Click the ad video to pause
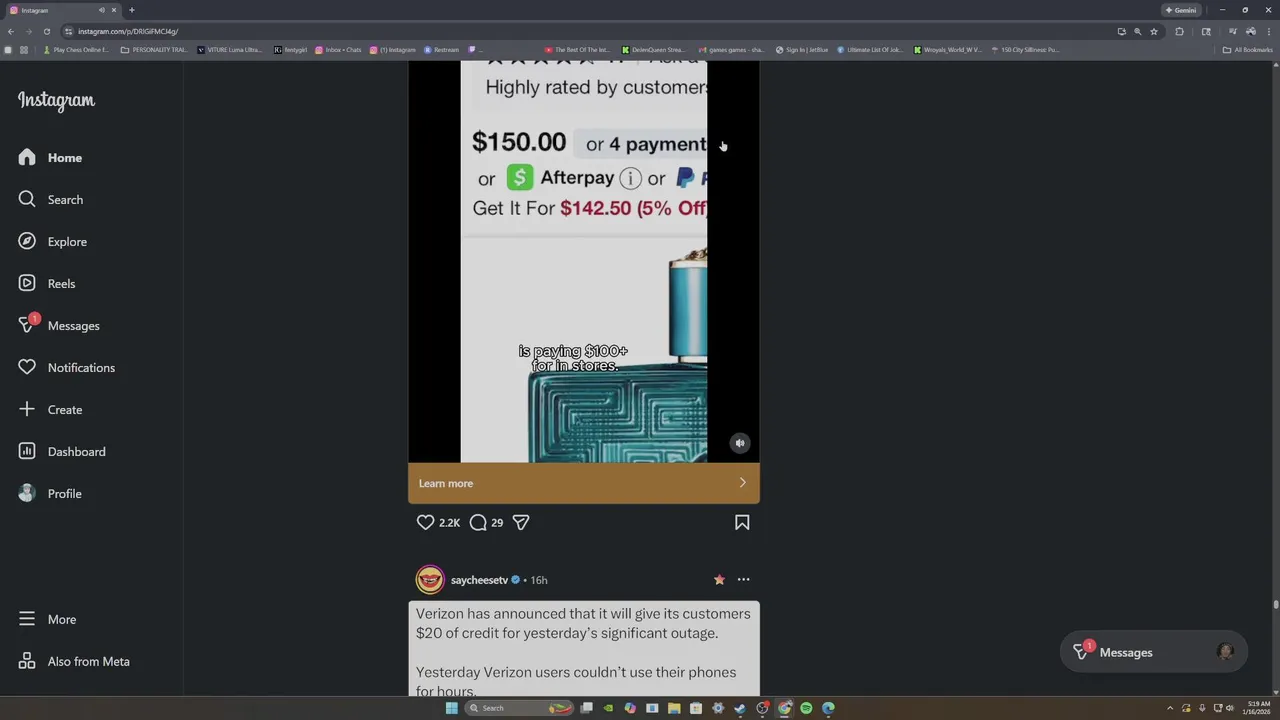The height and width of the screenshot is (720, 1280). 584,260
